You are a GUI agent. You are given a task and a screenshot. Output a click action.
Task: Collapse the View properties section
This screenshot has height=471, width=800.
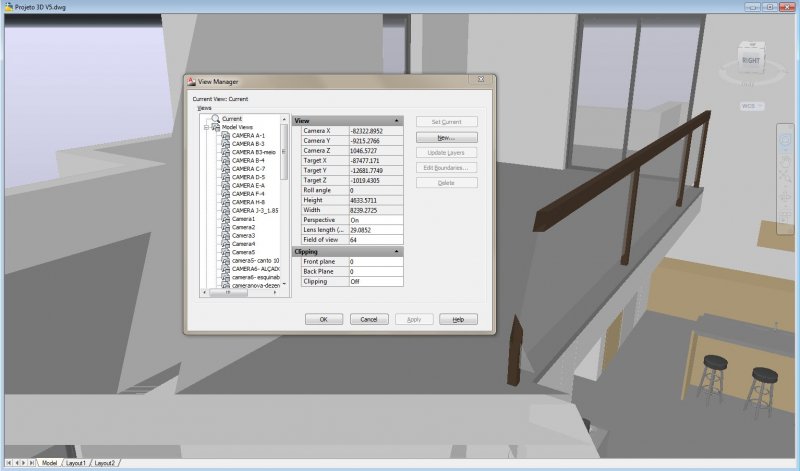(396, 121)
